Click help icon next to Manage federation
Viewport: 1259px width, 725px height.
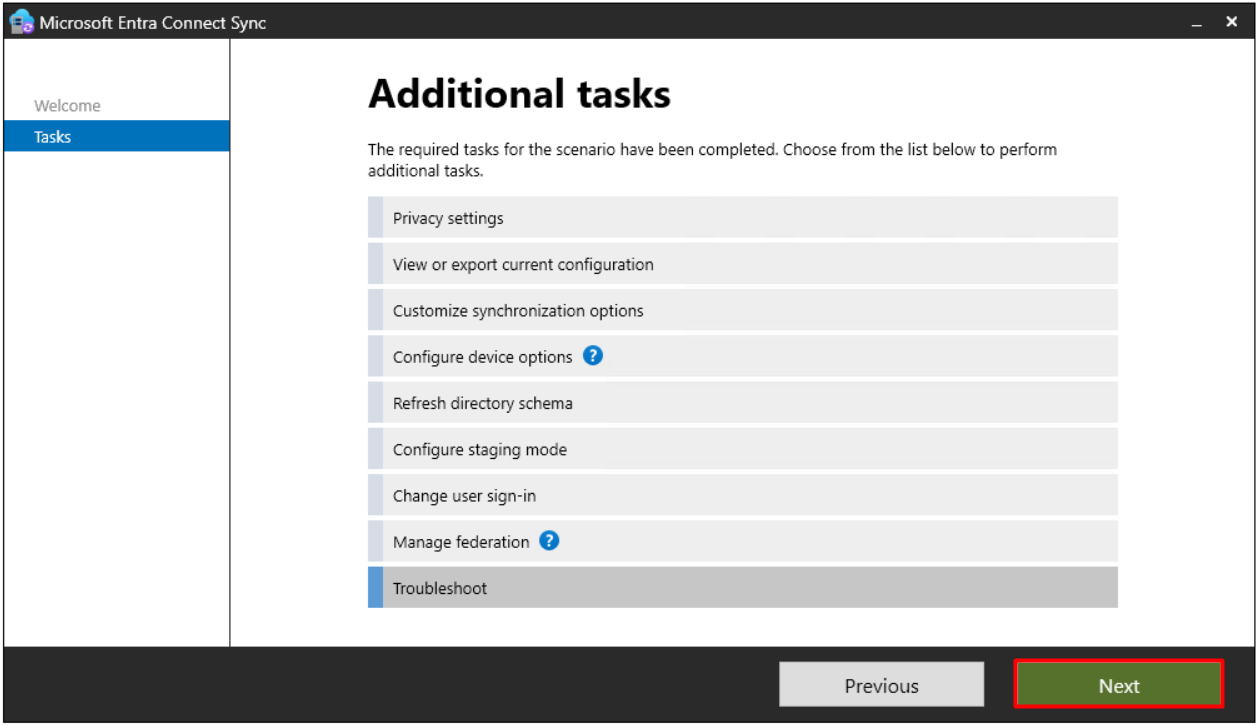(549, 540)
